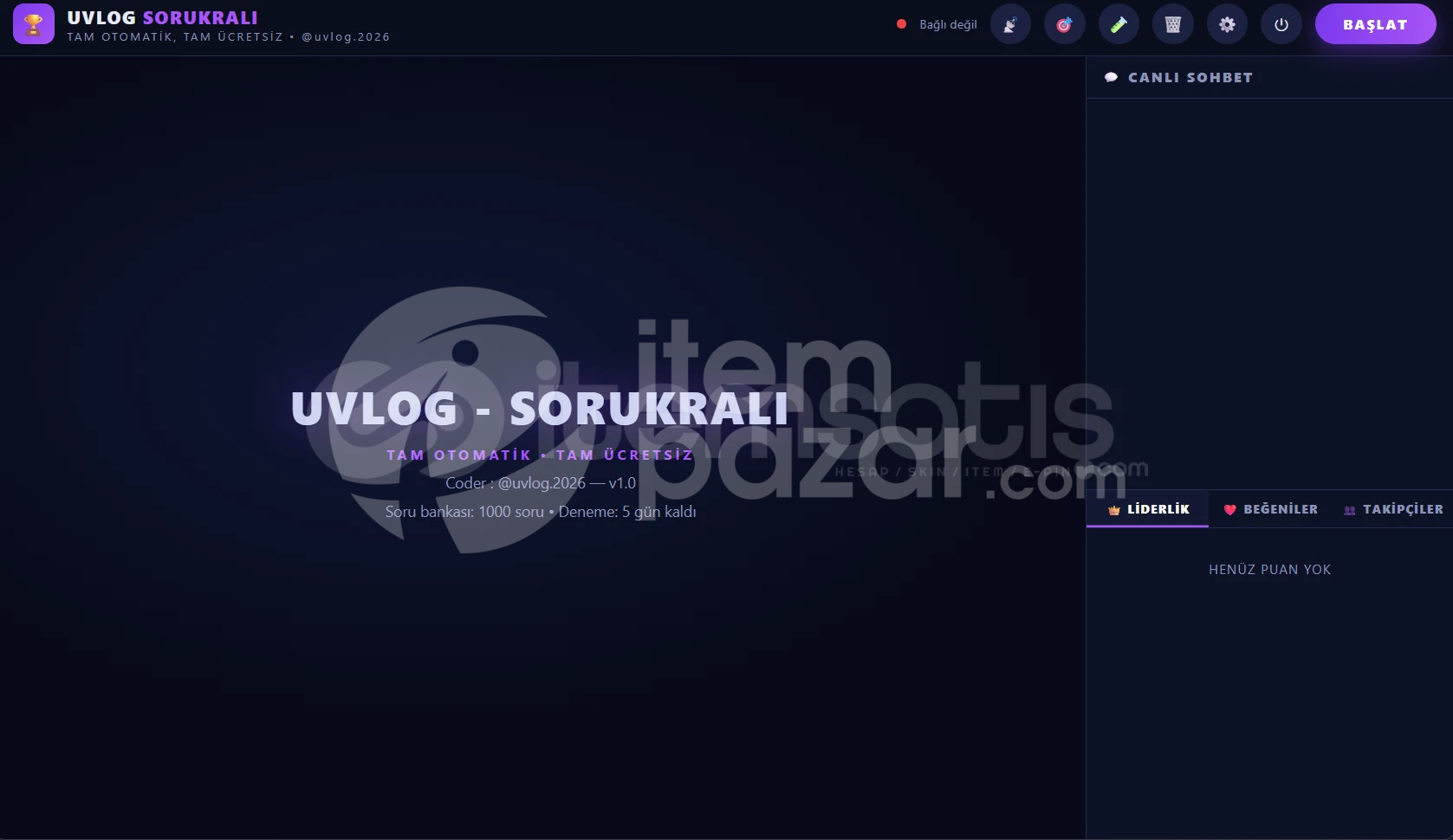Open settings via the gear icon
Image resolution: width=1453 pixels, height=840 pixels.
[1227, 24]
